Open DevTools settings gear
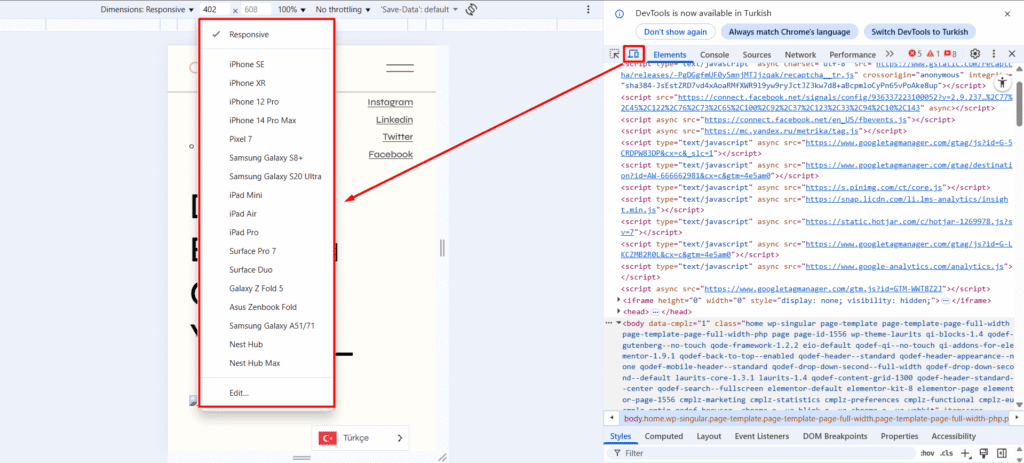1024x463 pixels. tap(974, 54)
